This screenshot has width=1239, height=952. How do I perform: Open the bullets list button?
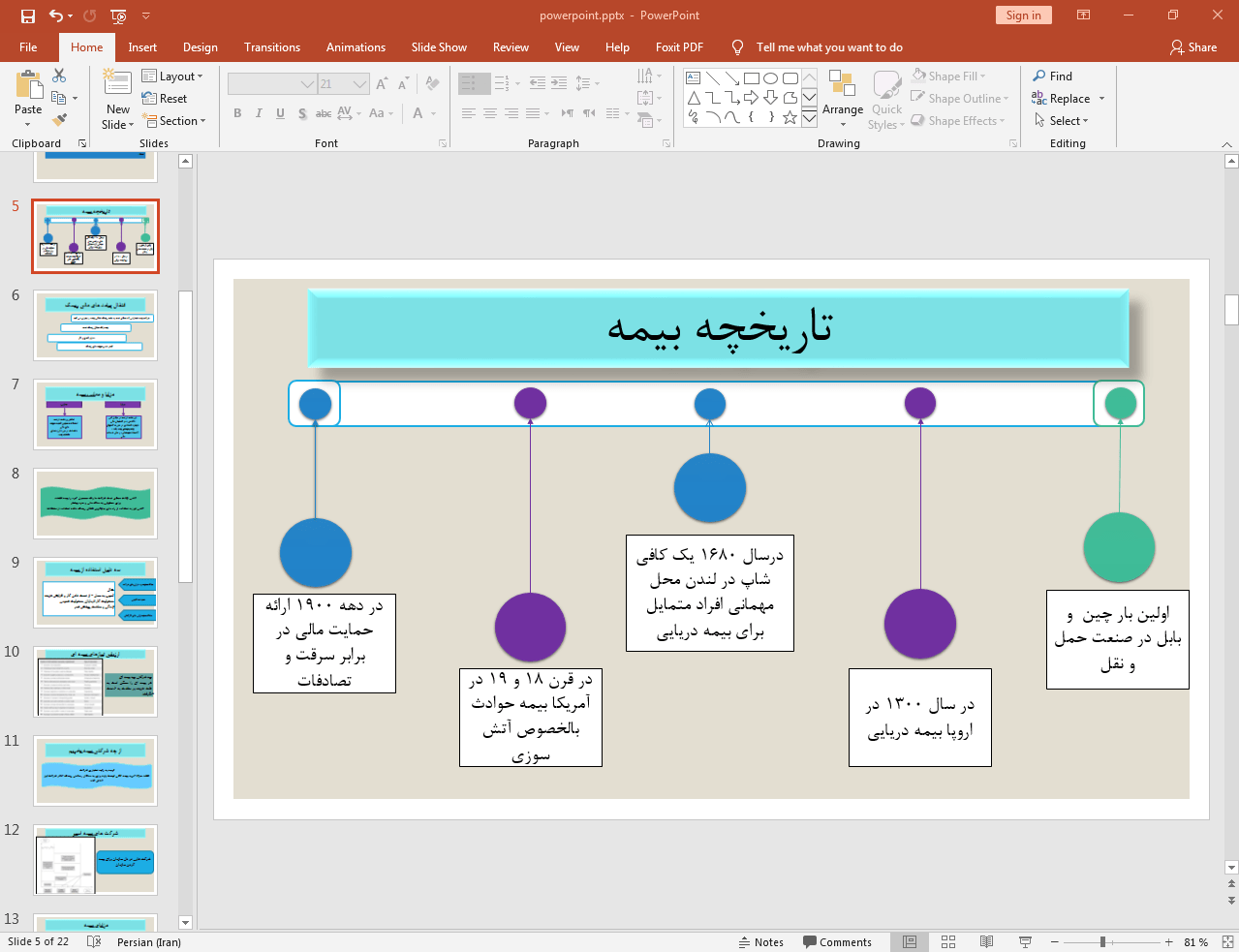tap(468, 83)
